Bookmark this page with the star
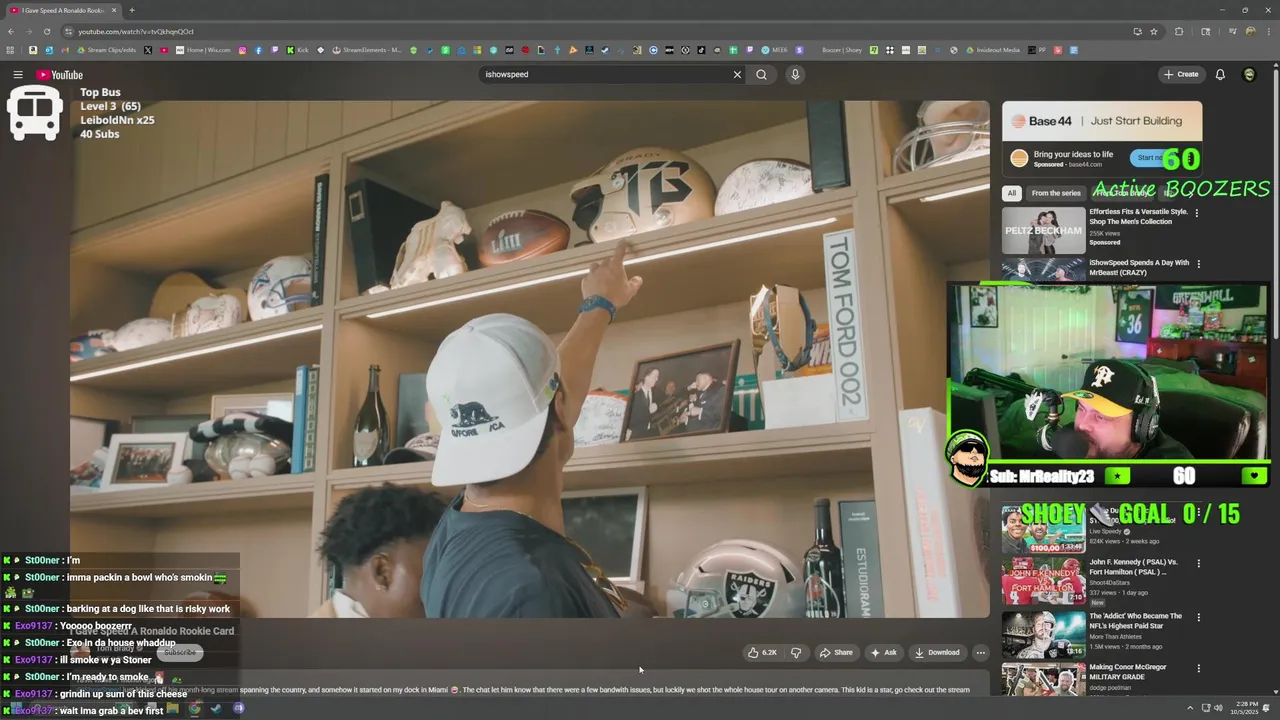Viewport: 1280px width, 720px height. (1153, 31)
